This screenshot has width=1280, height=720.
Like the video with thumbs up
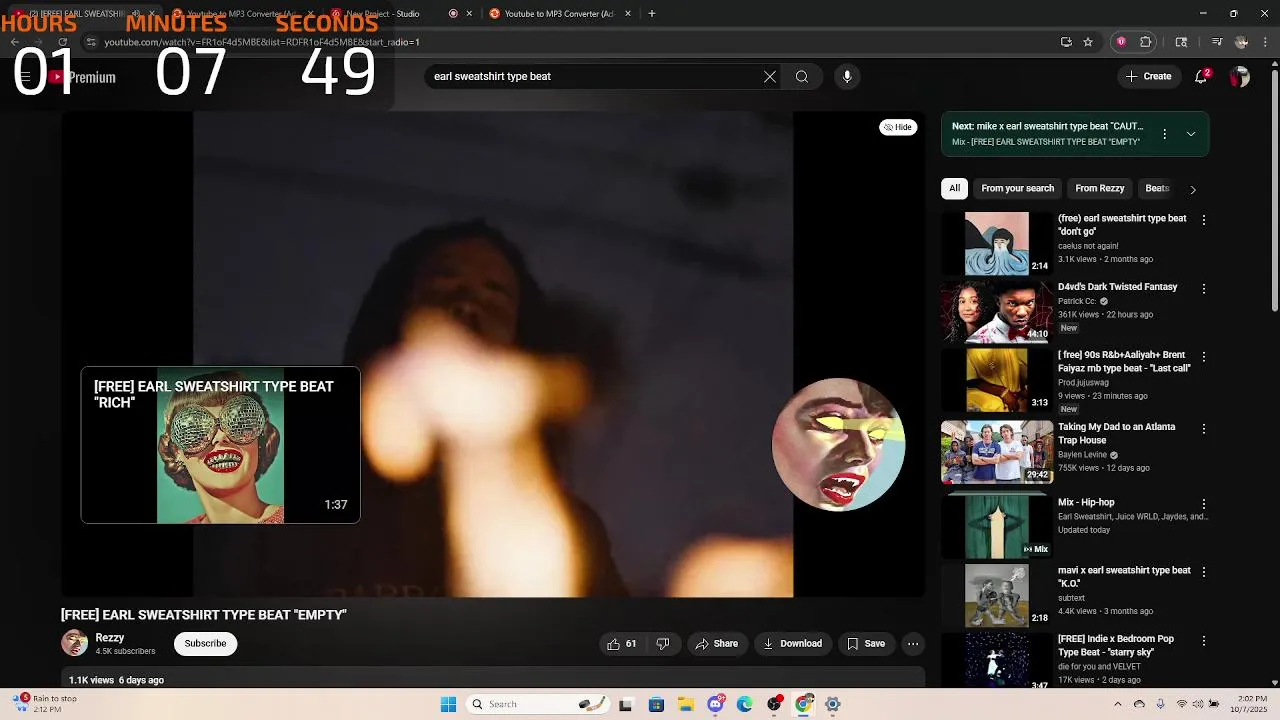[x=621, y=644]
